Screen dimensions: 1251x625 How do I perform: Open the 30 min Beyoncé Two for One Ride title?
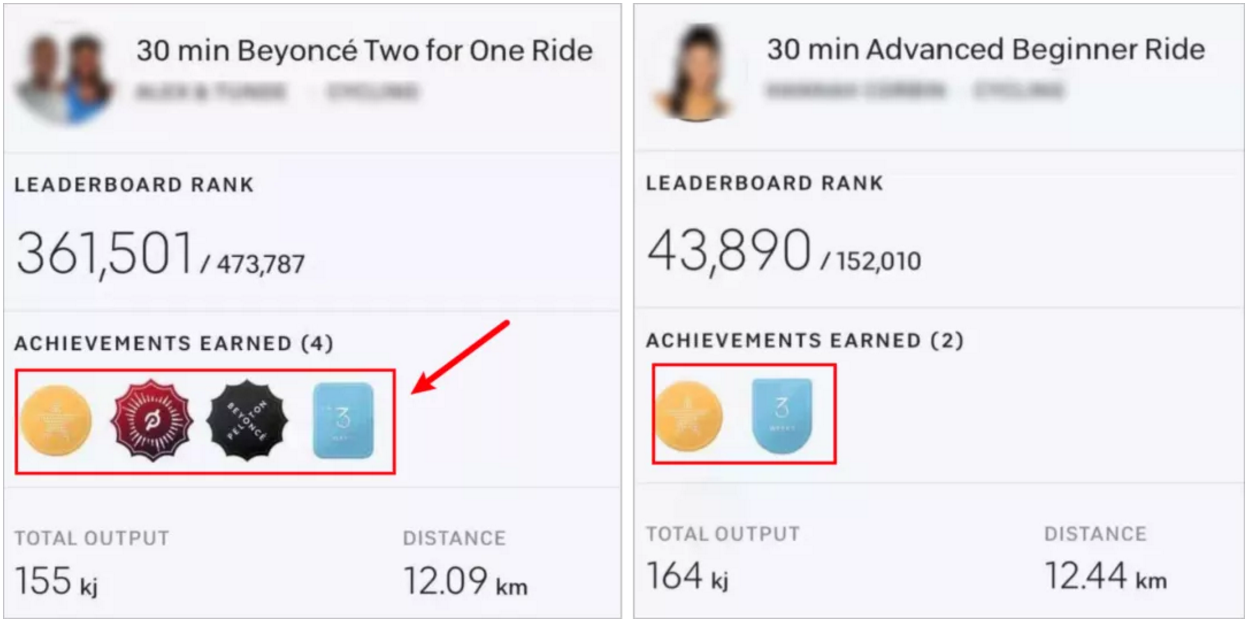click(x=365, y=51)
